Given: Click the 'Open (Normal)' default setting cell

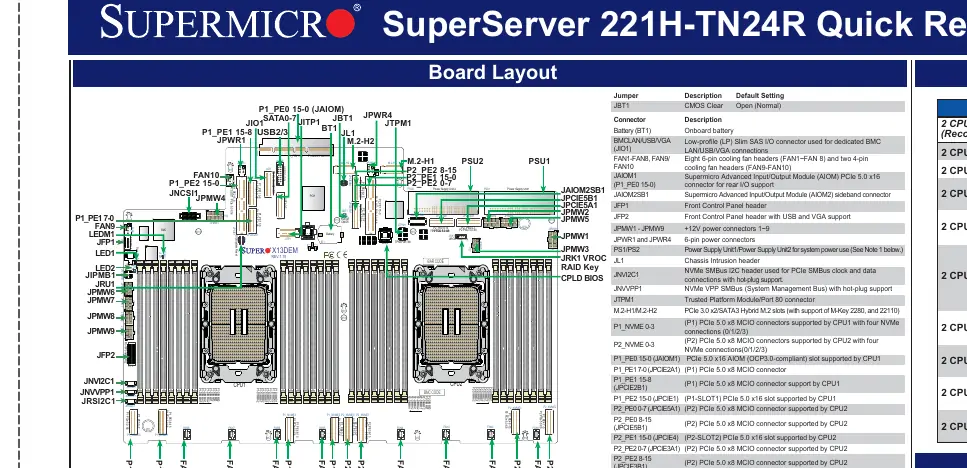Looking at the screenshot, I should click(758, 106).
